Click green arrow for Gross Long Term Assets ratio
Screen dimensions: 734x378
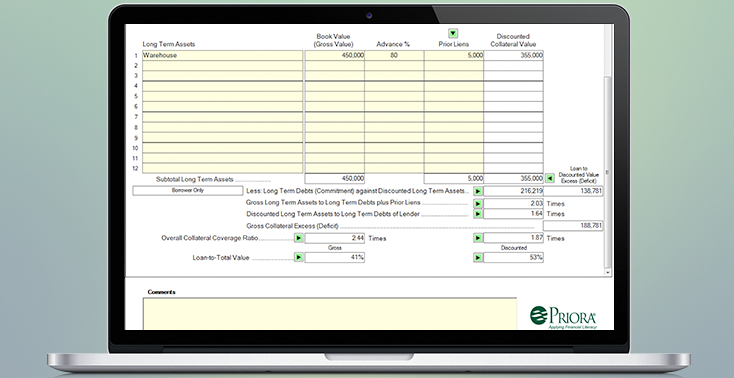tap(477, 204)
